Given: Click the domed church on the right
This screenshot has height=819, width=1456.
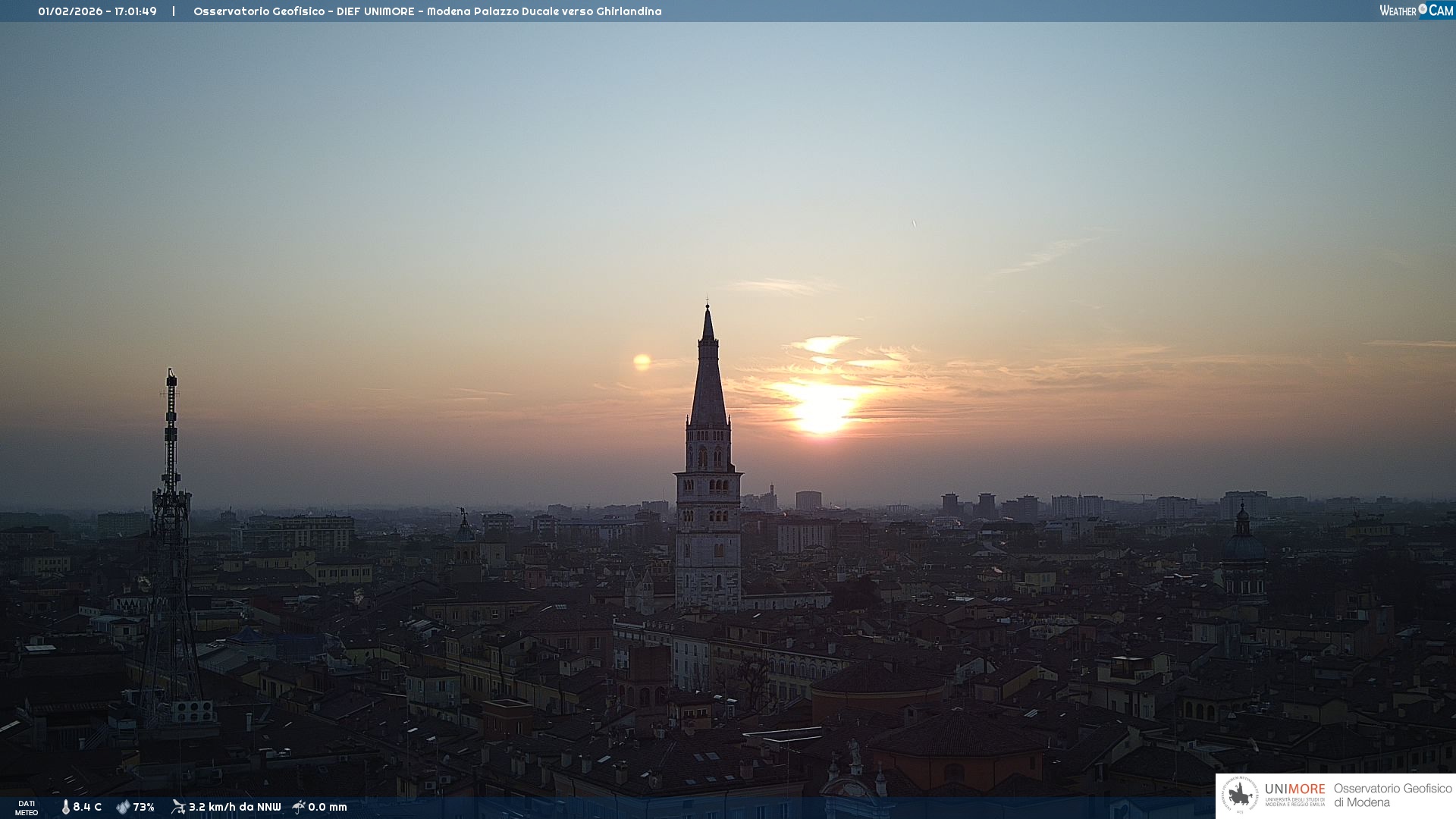Looking at the screenshot, I should point(1242,546).
